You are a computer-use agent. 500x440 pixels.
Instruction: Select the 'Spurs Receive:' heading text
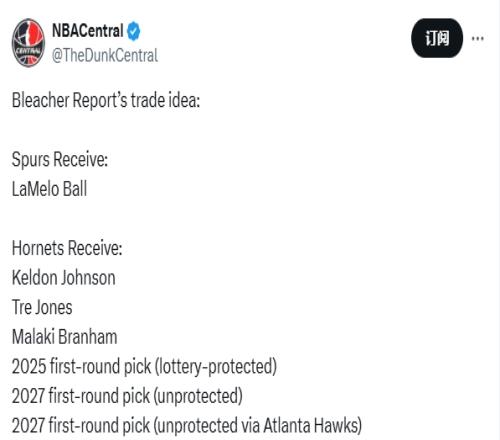click(60, 160)
